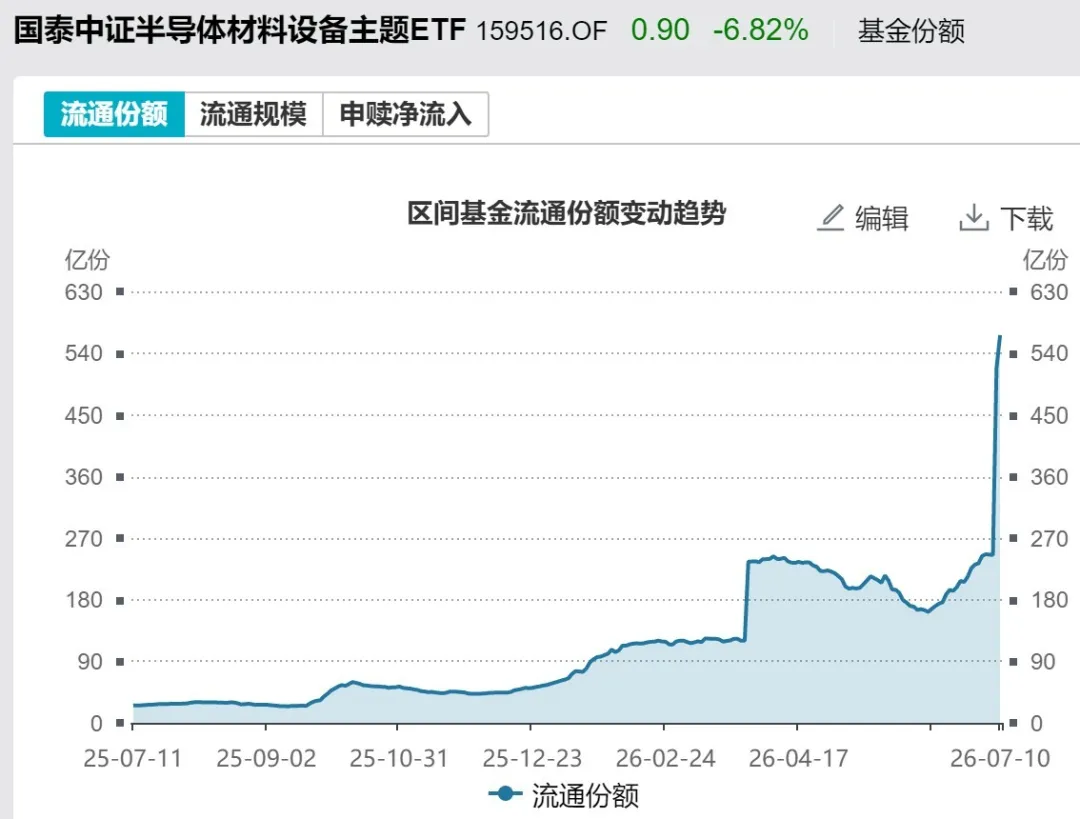1080x819 pixels.
Task: Click the 编辑 label
Action: (882, 218)
